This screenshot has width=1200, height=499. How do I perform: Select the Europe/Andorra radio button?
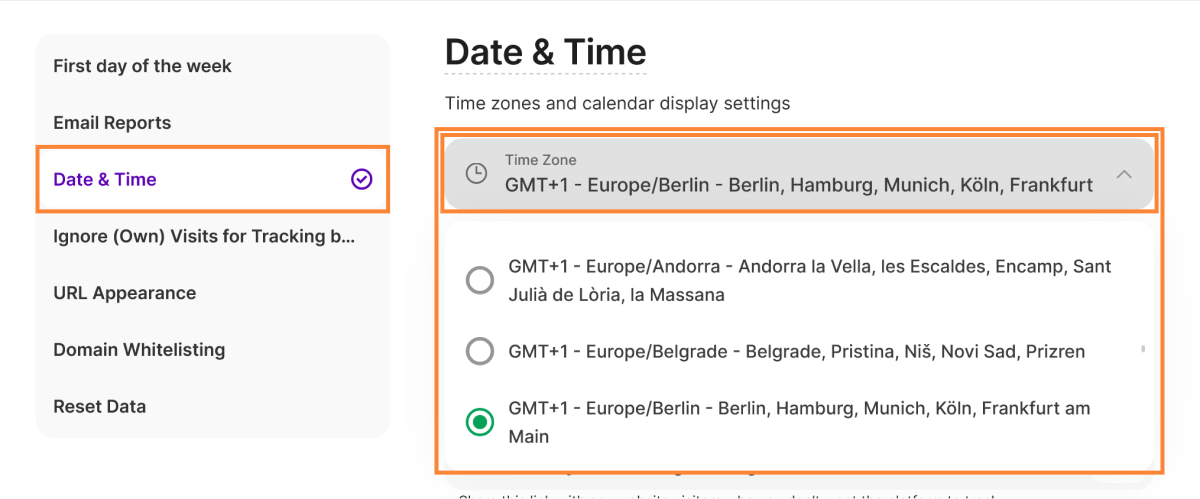click(480, 281)
